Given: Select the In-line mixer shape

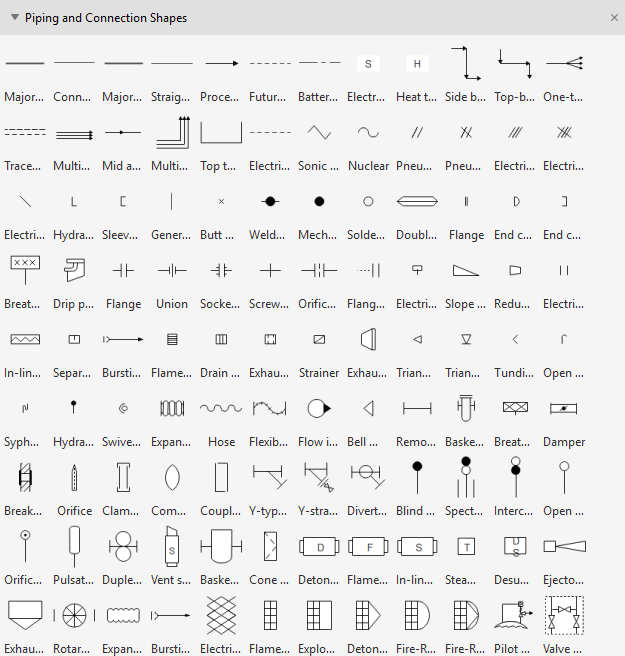Looking at the screenshot, I should 26,339.
